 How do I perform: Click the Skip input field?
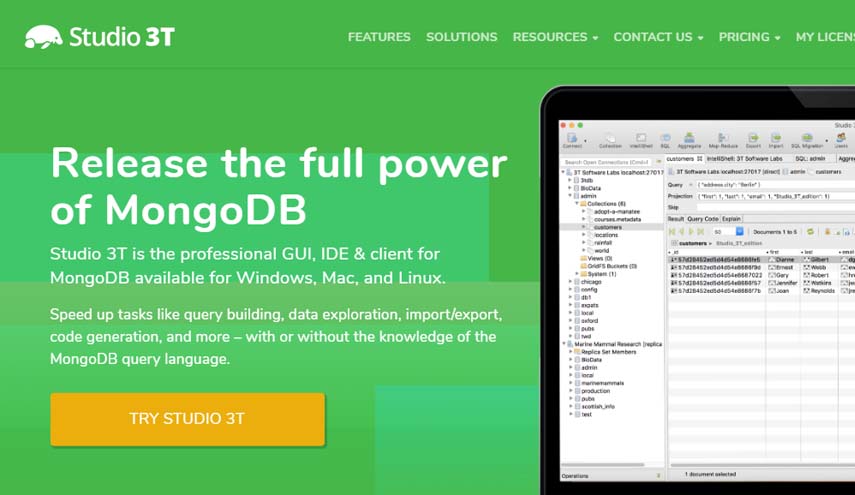pos(775,207)
